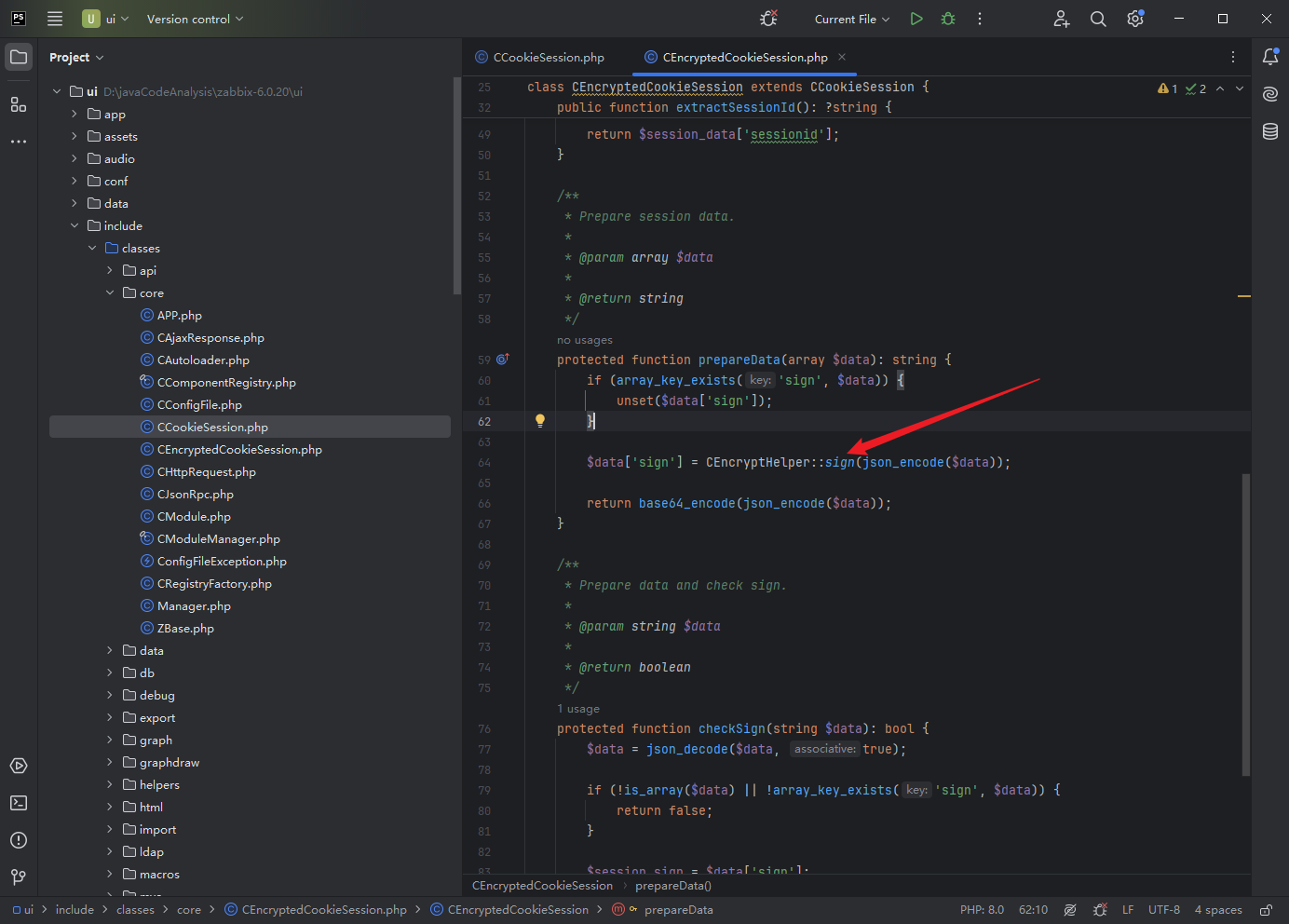1289x924 pixels.
Task: Open the Problems tool window
Action: tap(19, 840)
